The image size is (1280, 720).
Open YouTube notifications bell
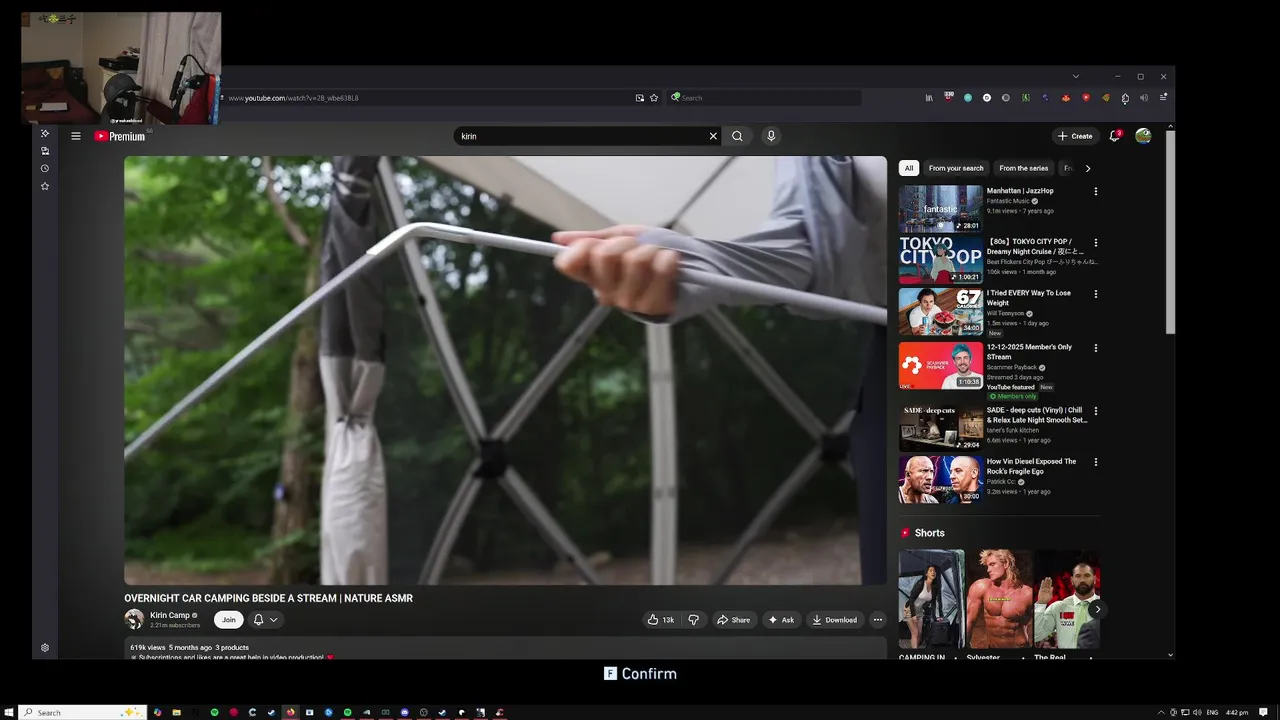(x=1114, y=136)
